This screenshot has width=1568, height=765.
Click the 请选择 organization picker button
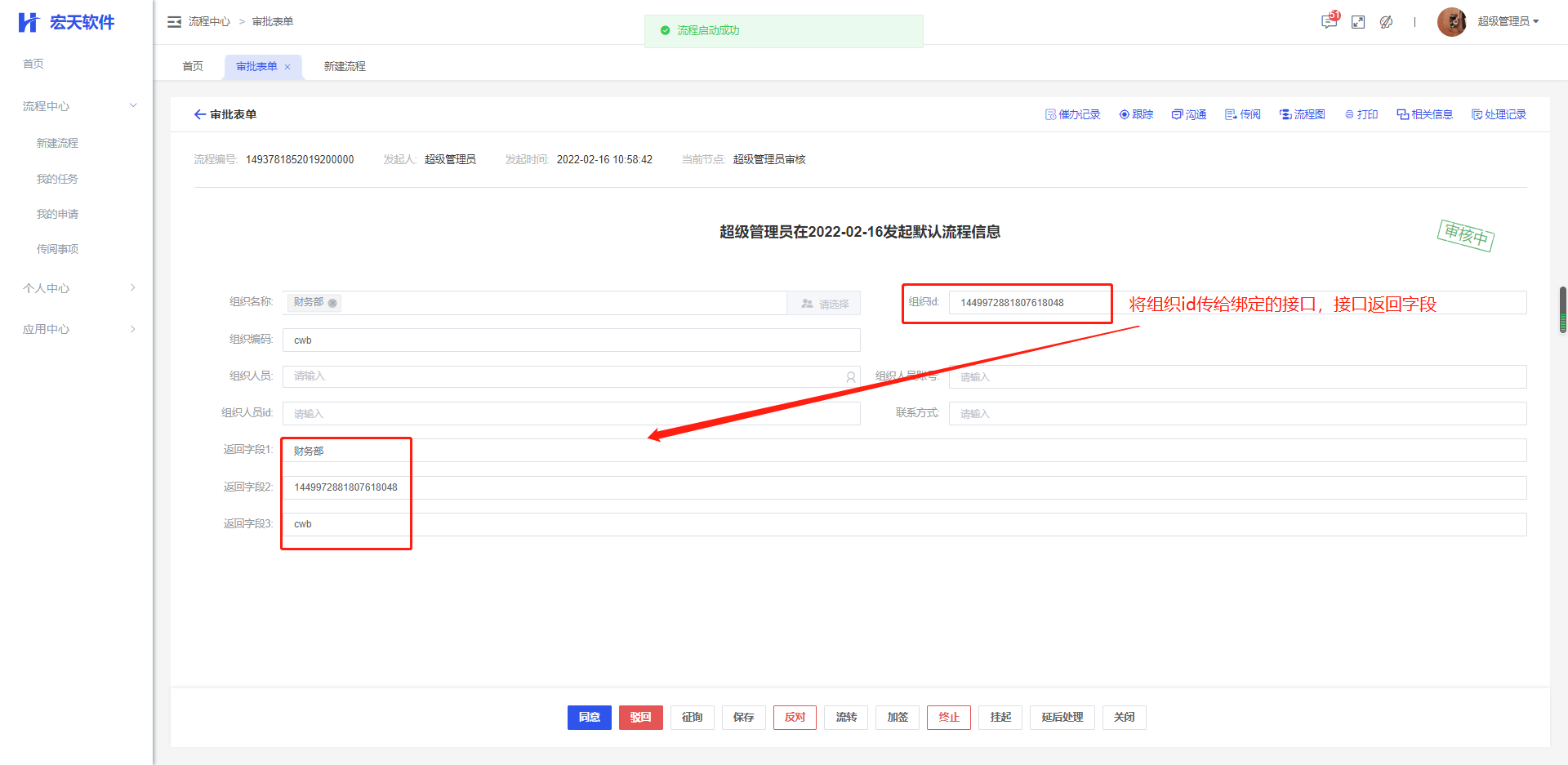[824, 304]
